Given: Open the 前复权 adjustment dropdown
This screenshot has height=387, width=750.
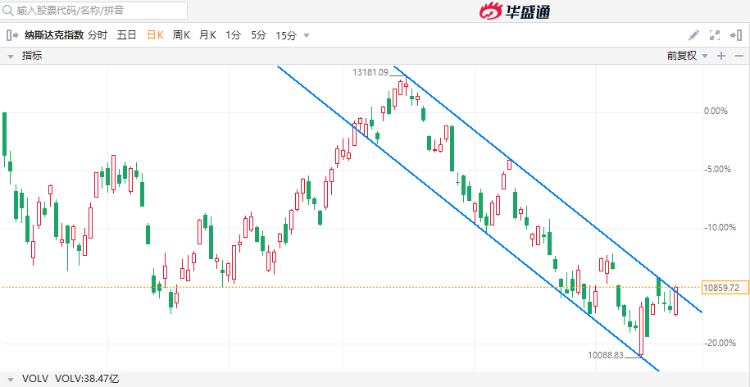Looking at the screenshot, I should coord(687,56).
